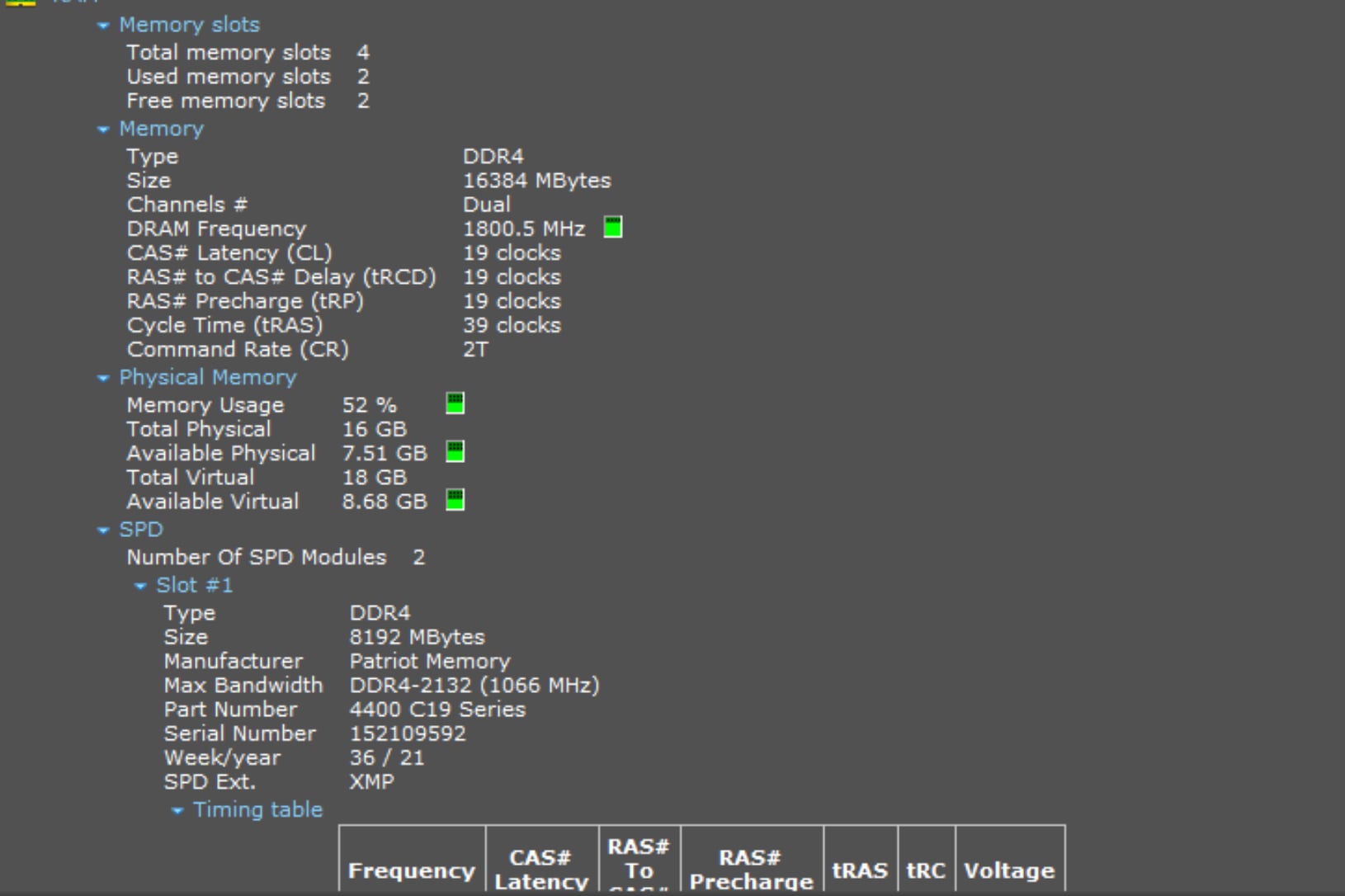This screenshot has height=896, width=1345.
Task: Click the green icon next to Available Virtual
Action: (x=455, y=500)
